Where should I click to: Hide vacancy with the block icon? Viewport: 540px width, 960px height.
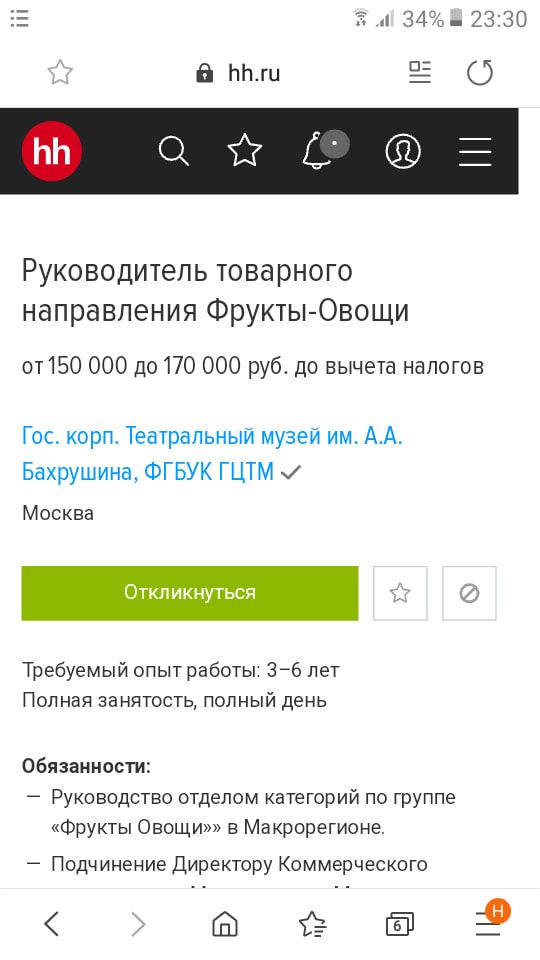469,593
